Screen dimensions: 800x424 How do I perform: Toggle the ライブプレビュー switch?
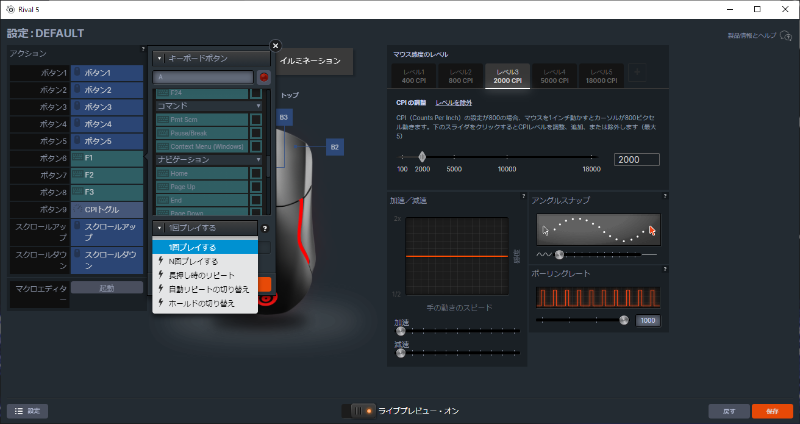point(359,411)
